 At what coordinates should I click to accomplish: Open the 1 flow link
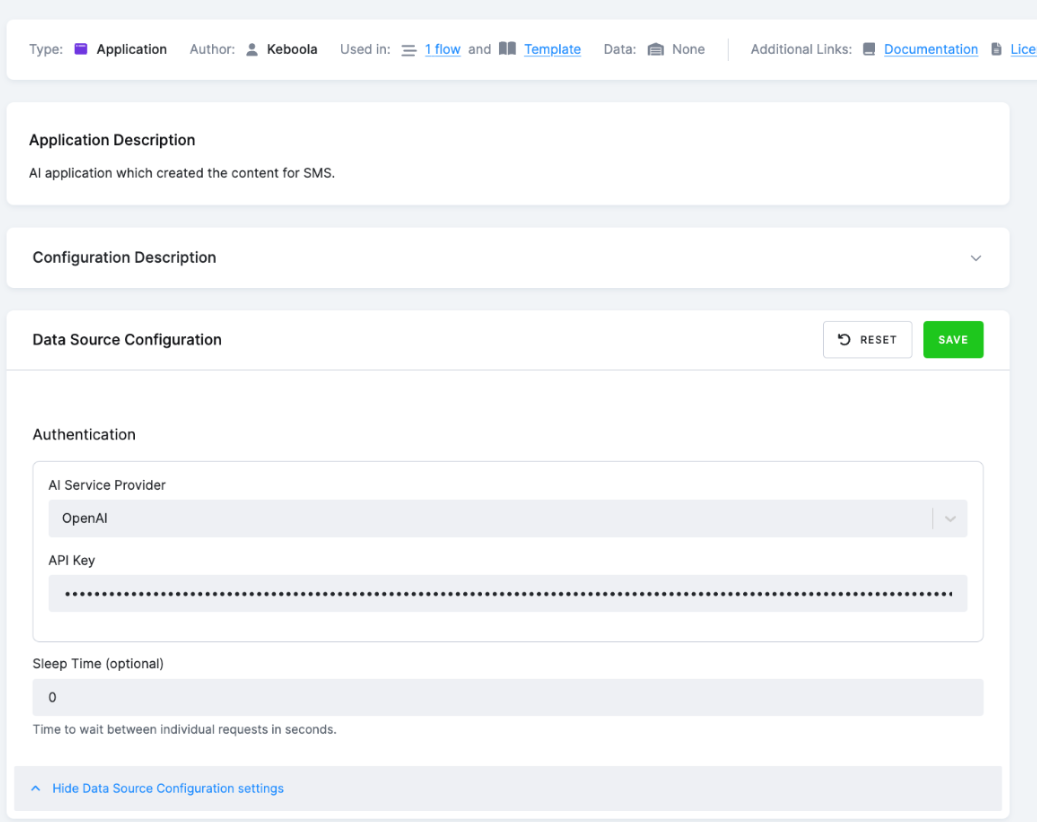tap(443, 48)
